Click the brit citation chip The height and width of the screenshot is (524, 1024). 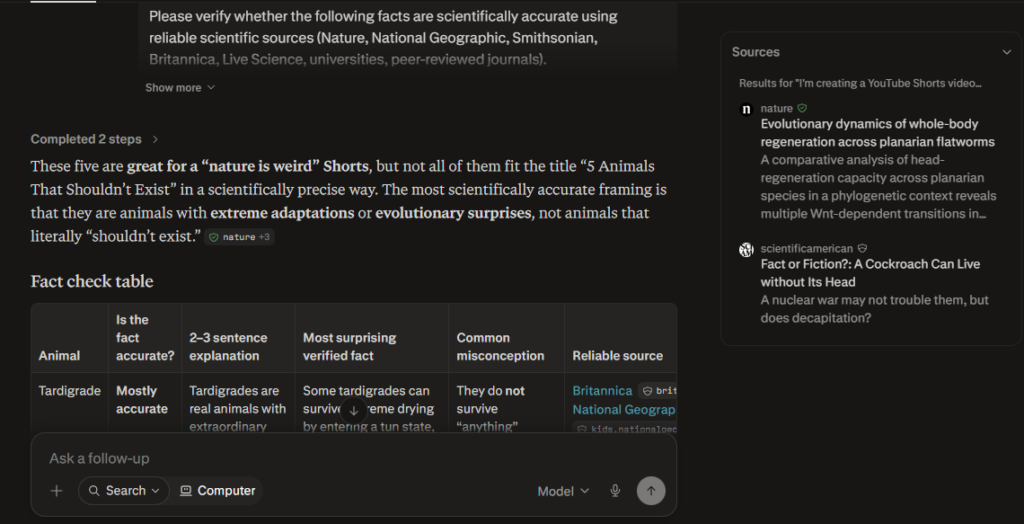pyautogui.click(x=657, y=391)
